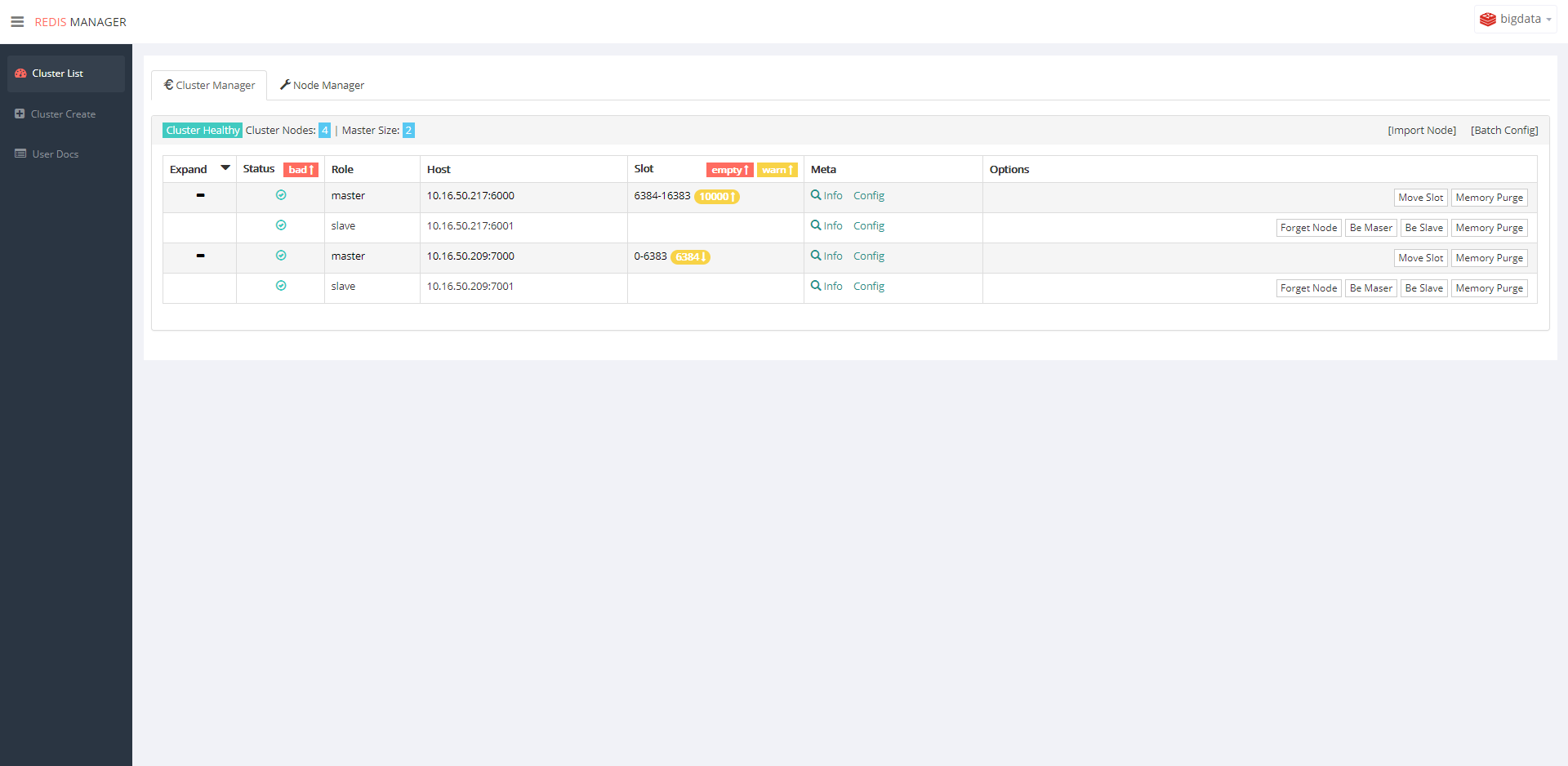Click the Batch Config link
This screenshot has height=766, width=1568.
[1504, 131]
